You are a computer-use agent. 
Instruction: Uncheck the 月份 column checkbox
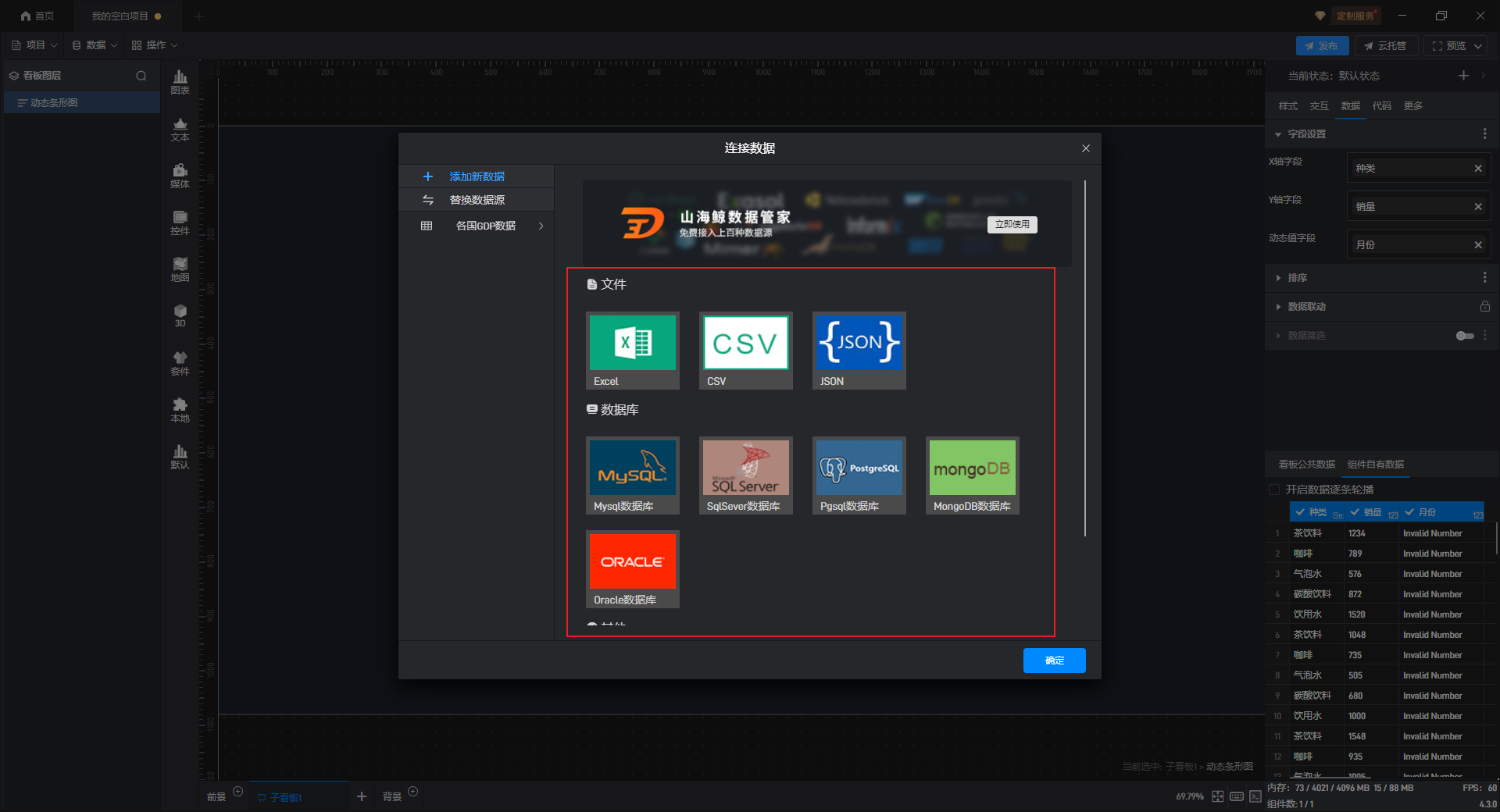(1409, 512)
